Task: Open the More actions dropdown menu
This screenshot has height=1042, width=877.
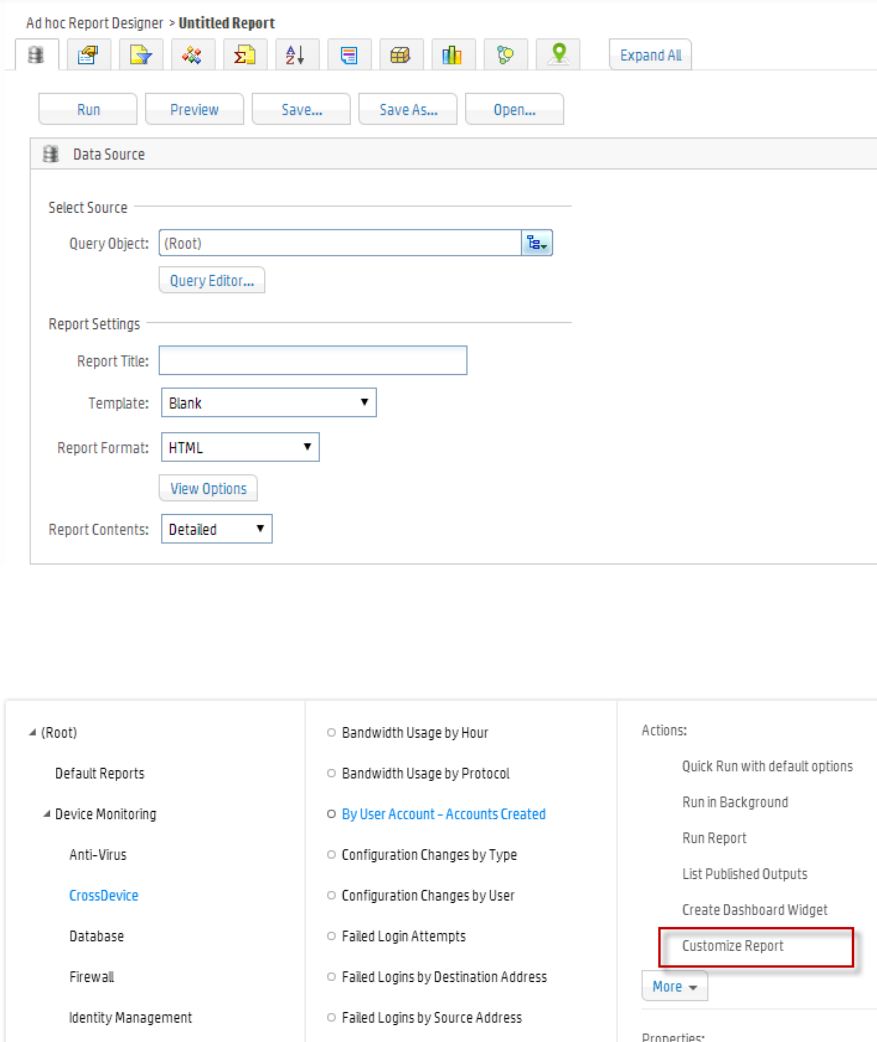Action: 674,987
